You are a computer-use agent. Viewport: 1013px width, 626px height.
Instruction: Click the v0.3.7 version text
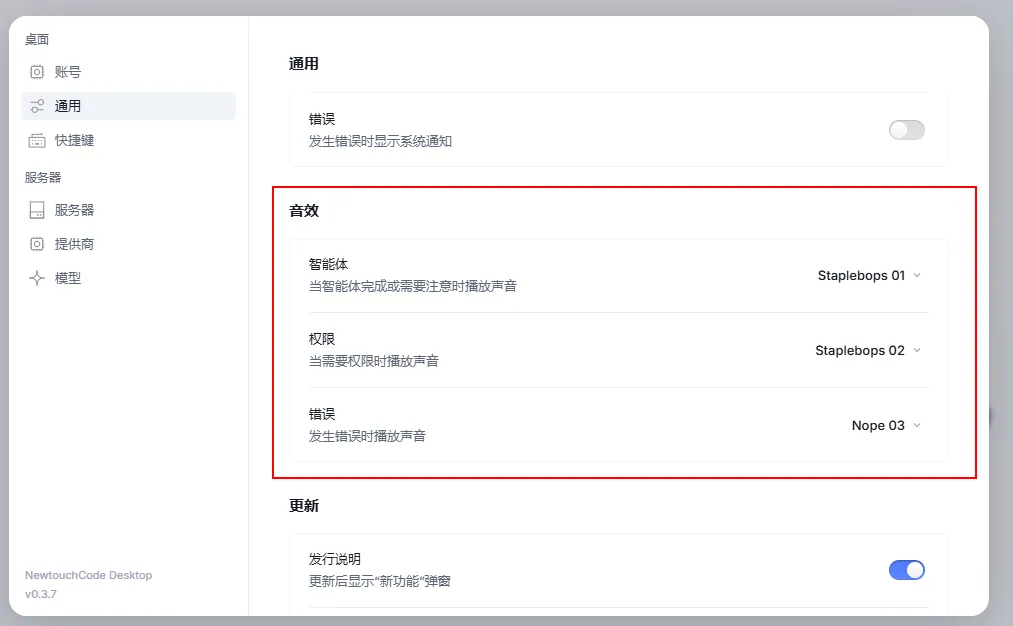41,594
